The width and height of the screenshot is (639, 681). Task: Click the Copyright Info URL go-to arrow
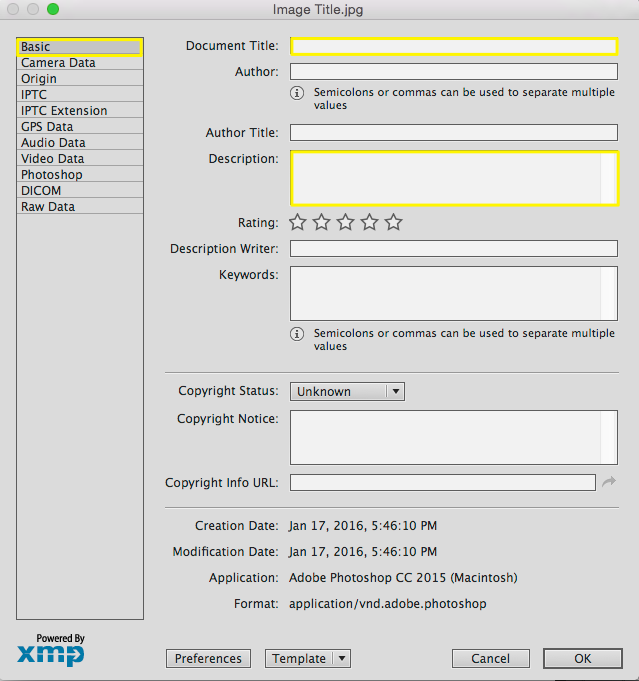coord(609,483)
